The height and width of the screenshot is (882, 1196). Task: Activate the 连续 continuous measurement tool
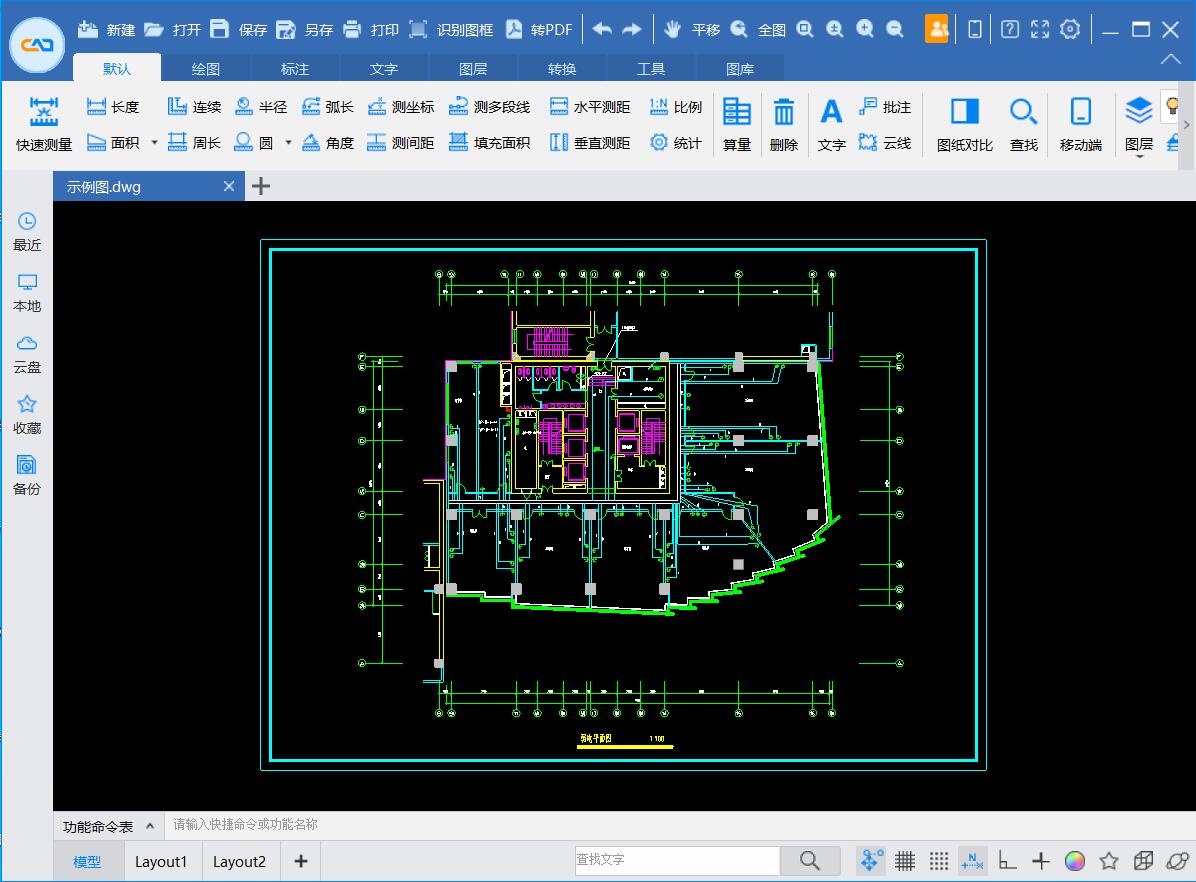(194, 107)
